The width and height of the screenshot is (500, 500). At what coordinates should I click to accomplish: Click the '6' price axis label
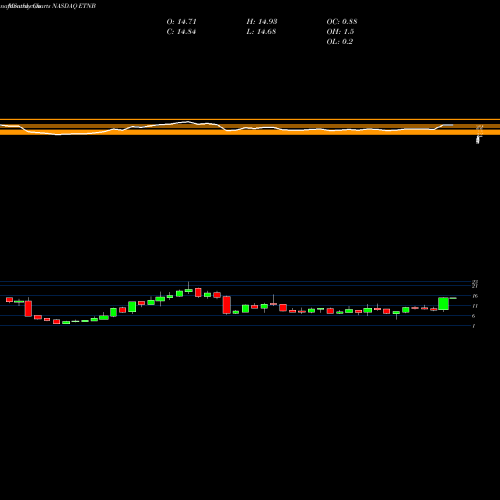pyautogui.click(x=474, y=316)
